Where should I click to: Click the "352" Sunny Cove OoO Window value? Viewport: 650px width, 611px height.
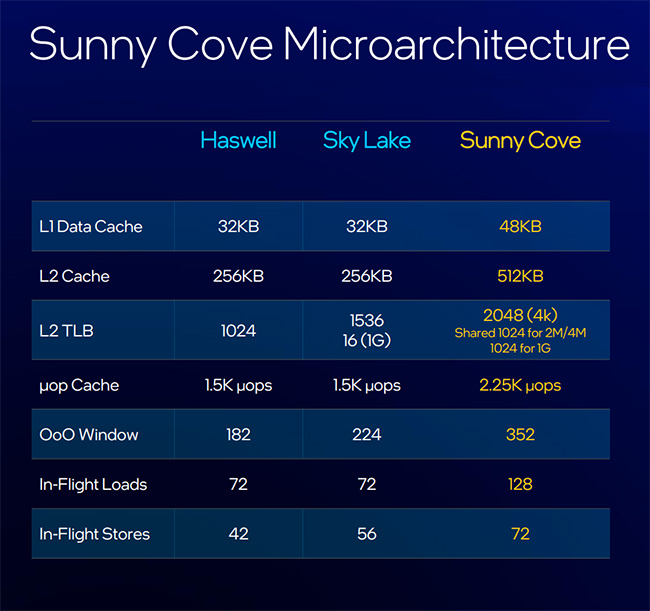(x=520, y=434)
